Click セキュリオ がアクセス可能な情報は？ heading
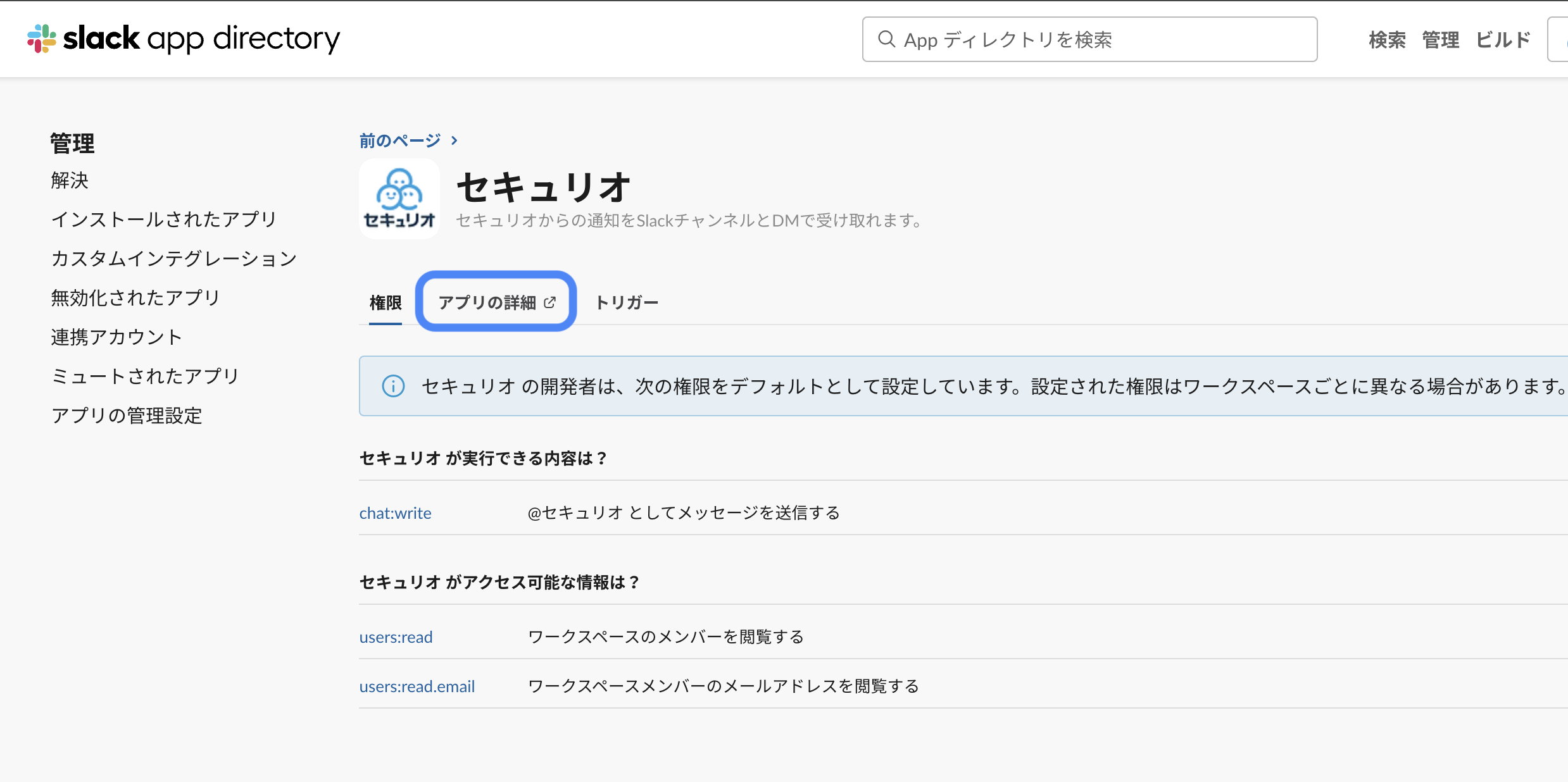1568x782 pixels. pos(500,582)
